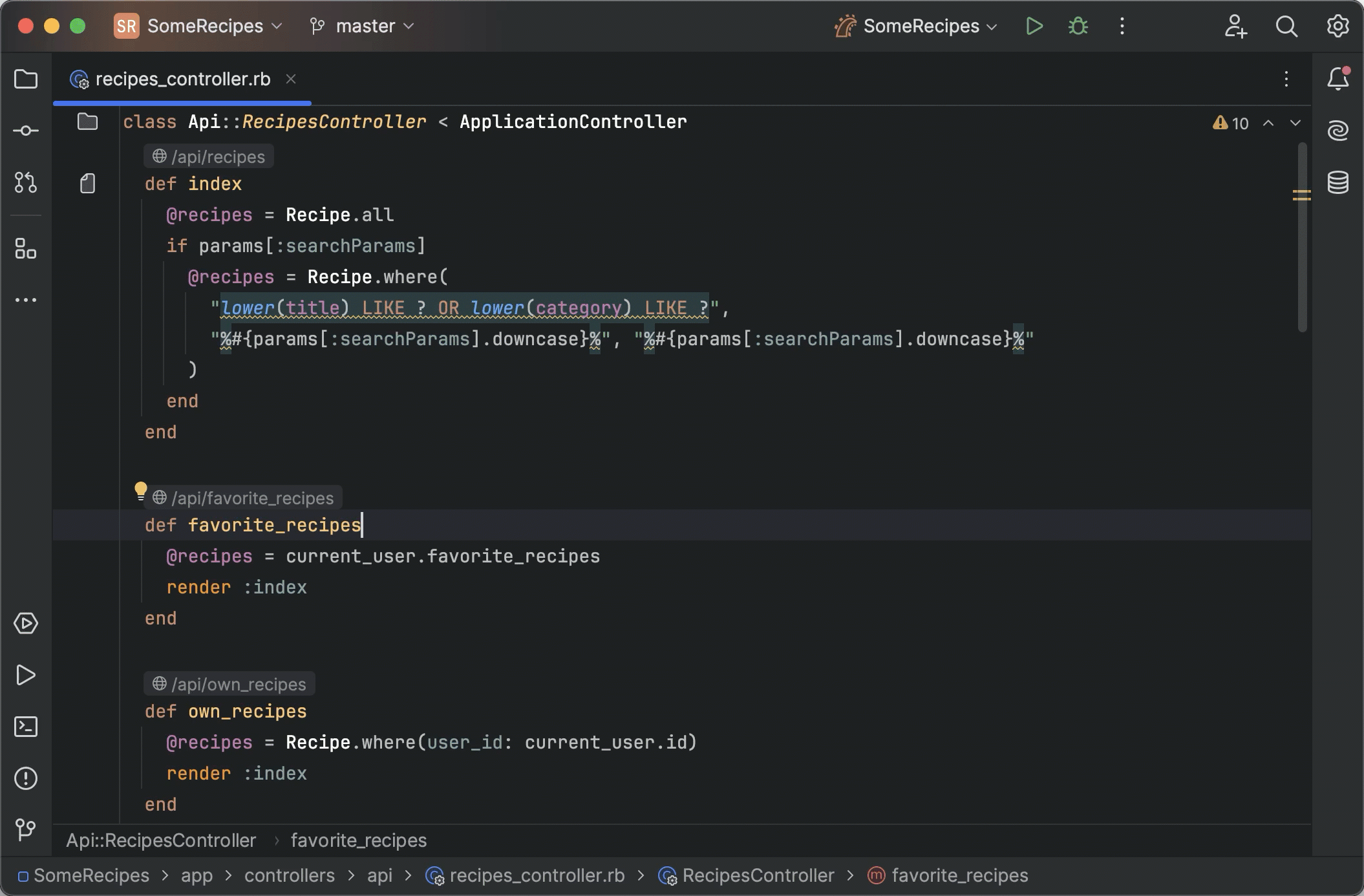Open the Database tool window

(1337, 182)
